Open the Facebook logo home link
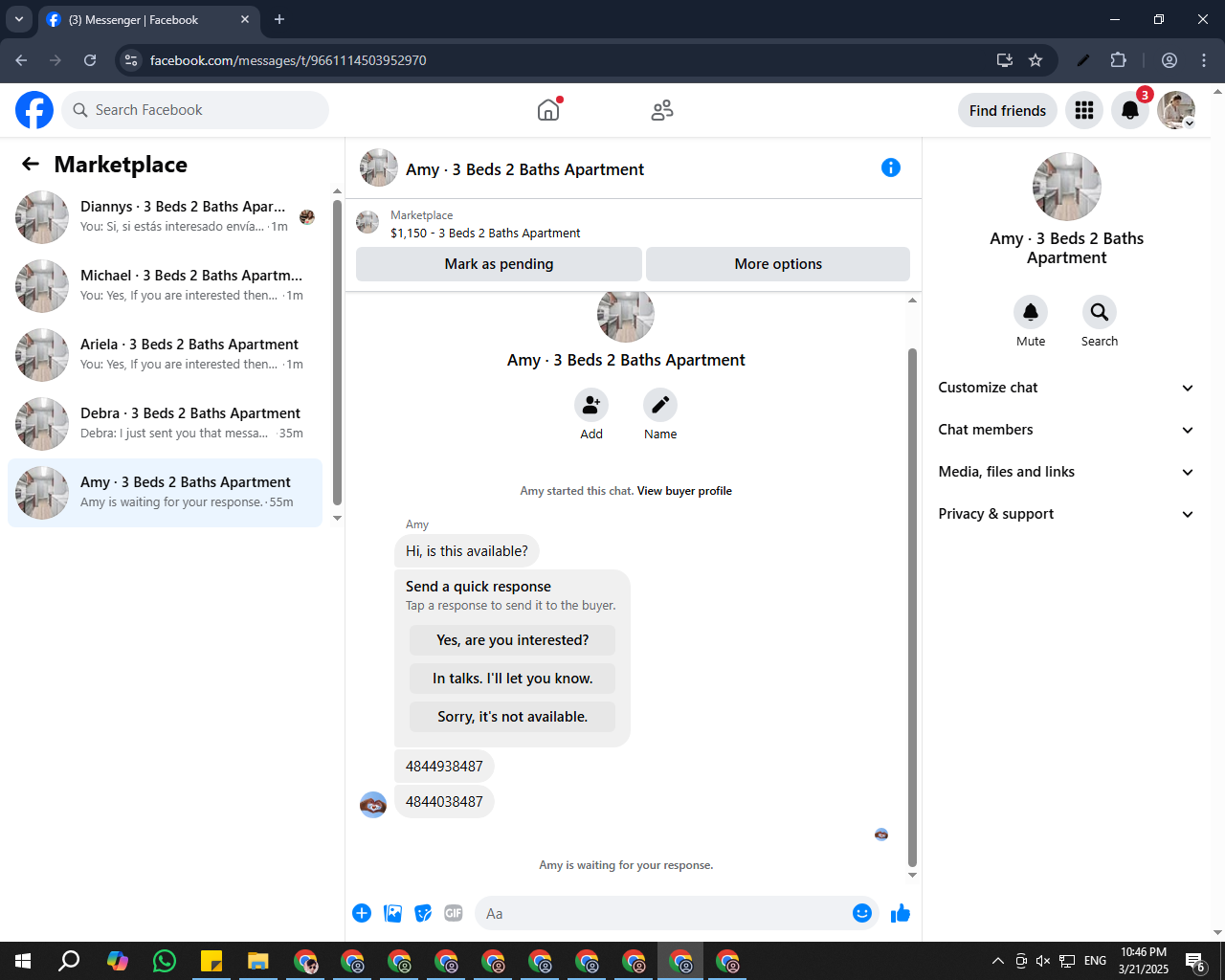 click(34, 110)
